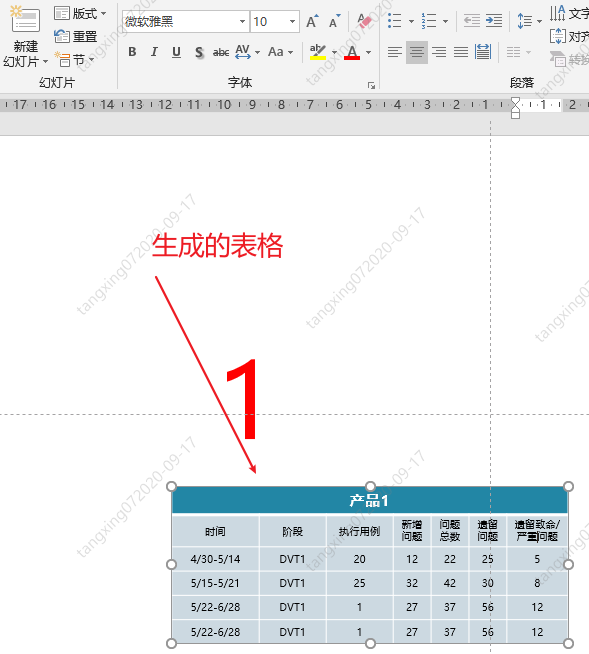Open the 节 section dropdown
589x654 pixels.
click(75, 60)
